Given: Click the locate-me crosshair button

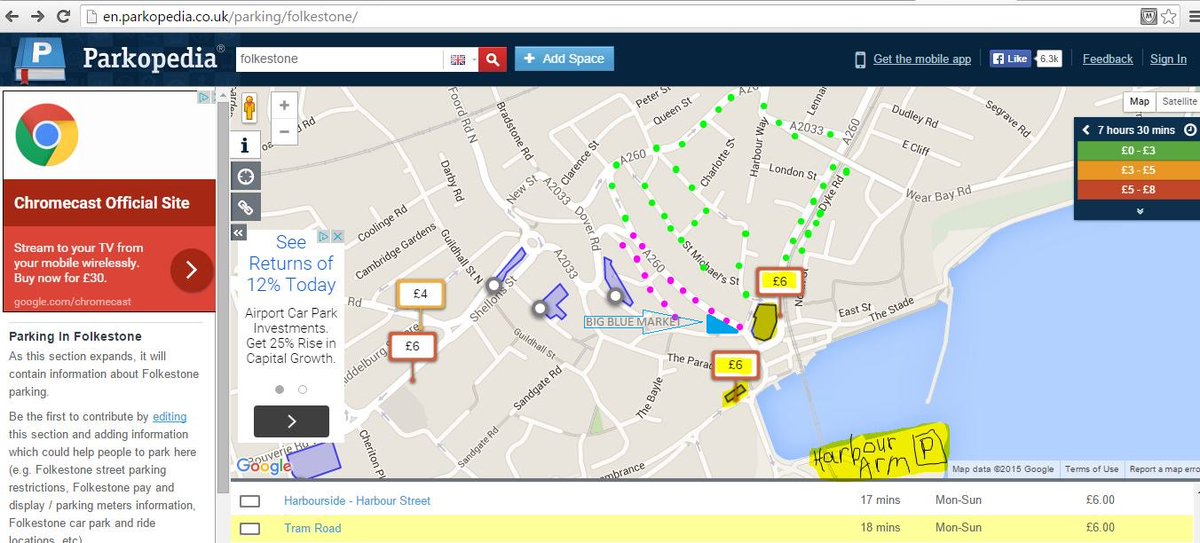Looking at the screenshot, I should click(x=245, y=176).
